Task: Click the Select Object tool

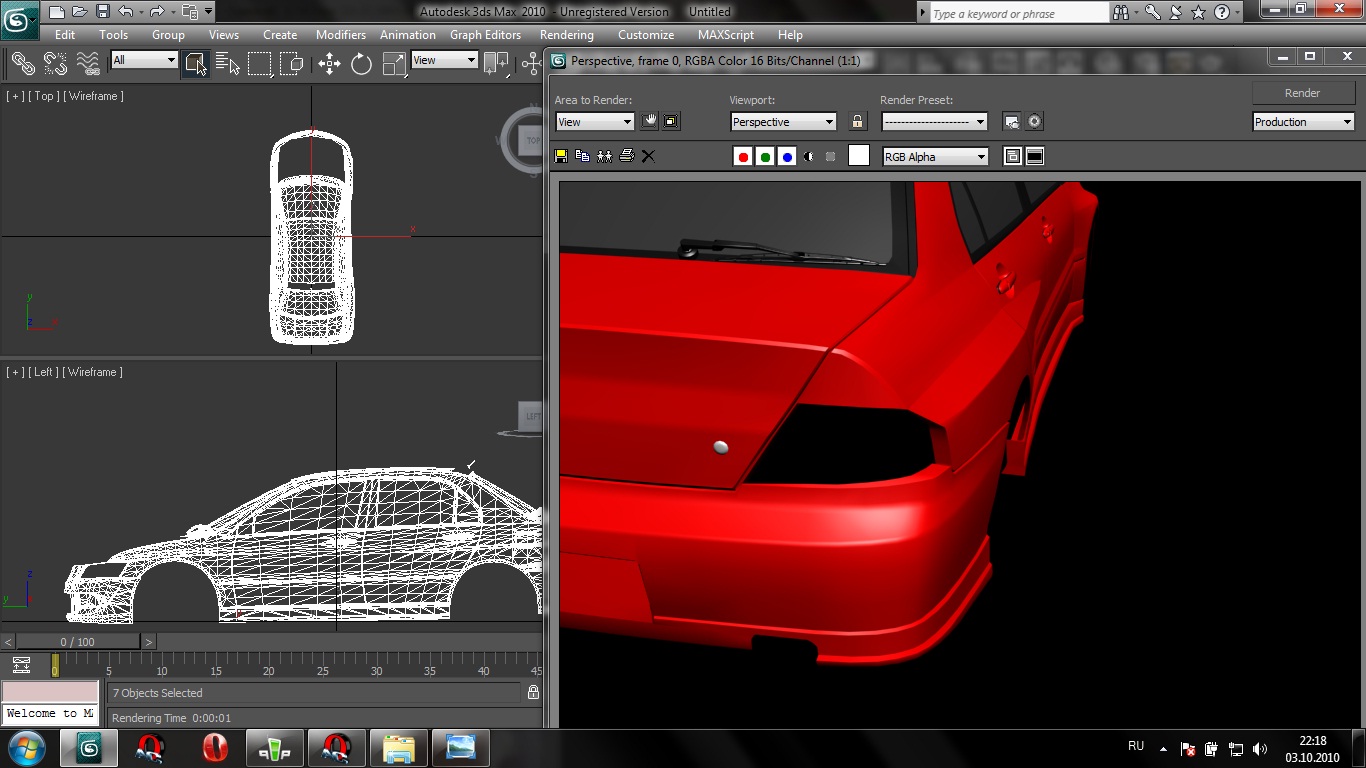Action: (x=195, y=64)
